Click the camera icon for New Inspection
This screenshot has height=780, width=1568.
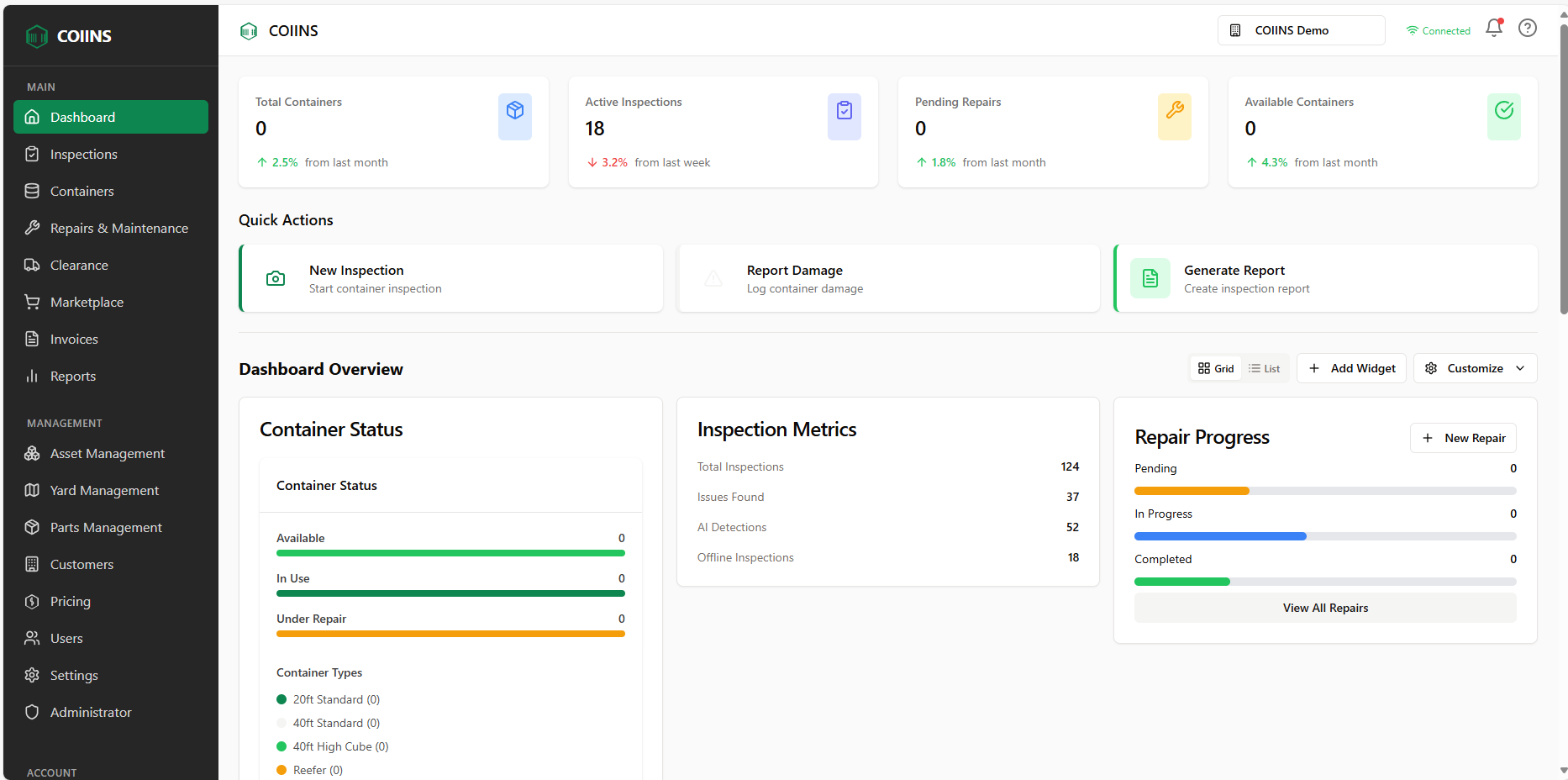[276, 279]
